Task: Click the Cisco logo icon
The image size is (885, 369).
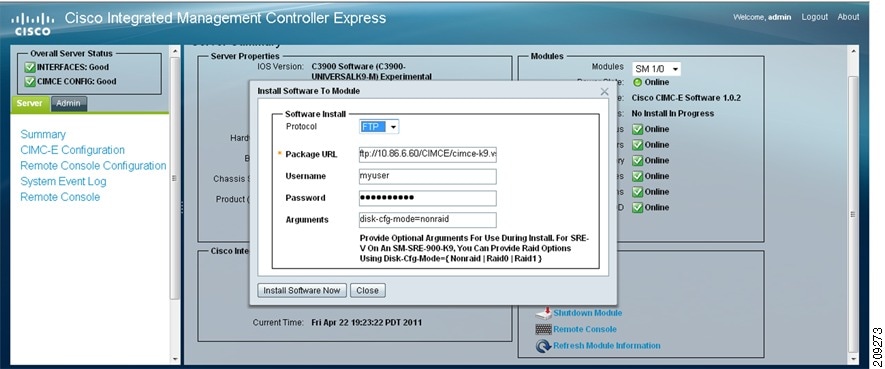Action: point(32,24)
